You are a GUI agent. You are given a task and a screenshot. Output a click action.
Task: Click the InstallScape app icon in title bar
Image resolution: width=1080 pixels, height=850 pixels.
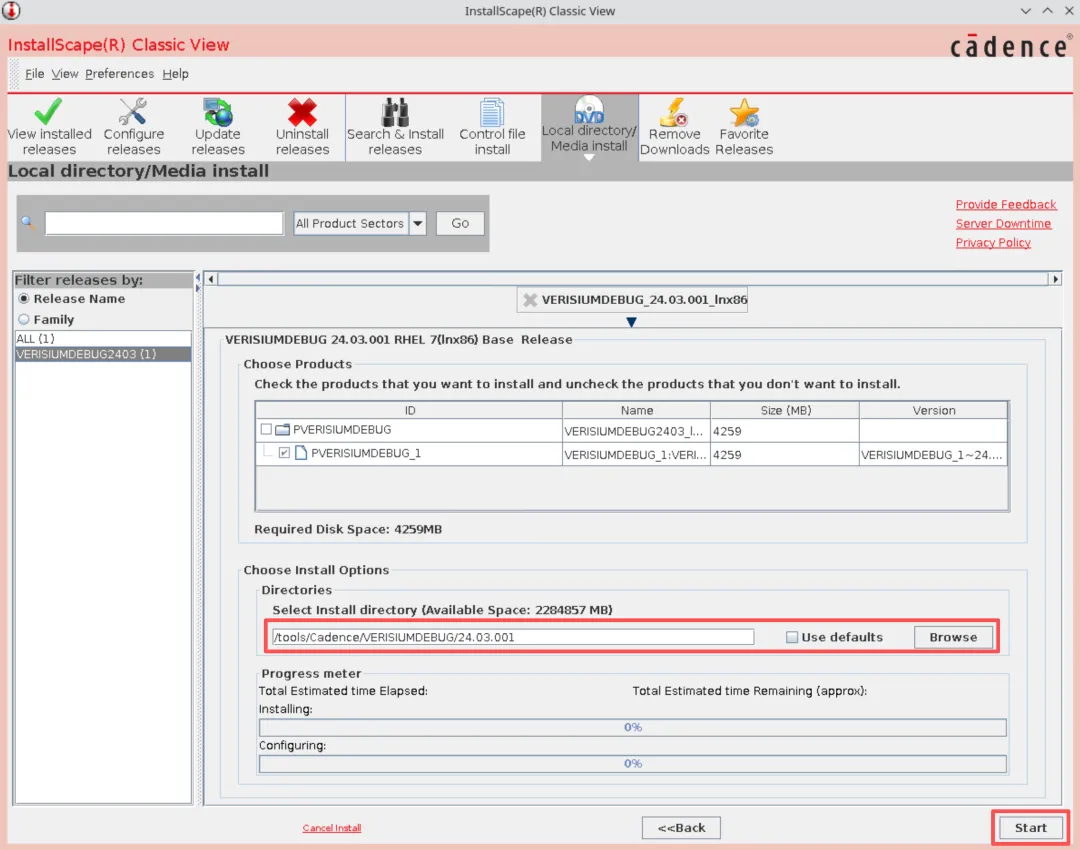pyautogui.click(x=11, y=10)
